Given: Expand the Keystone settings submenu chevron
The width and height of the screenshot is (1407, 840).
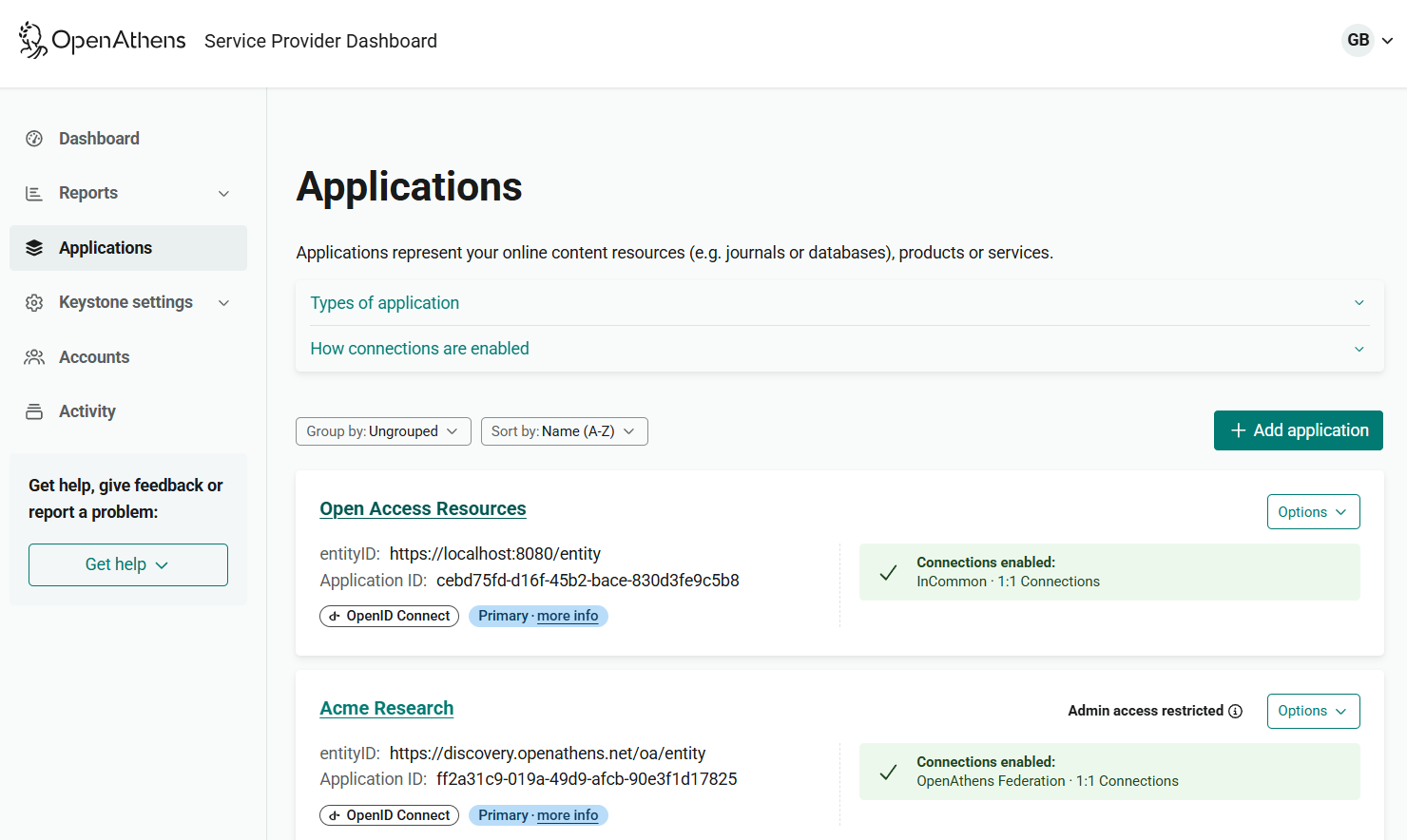Looking at the screenshot, I should 224,303.
